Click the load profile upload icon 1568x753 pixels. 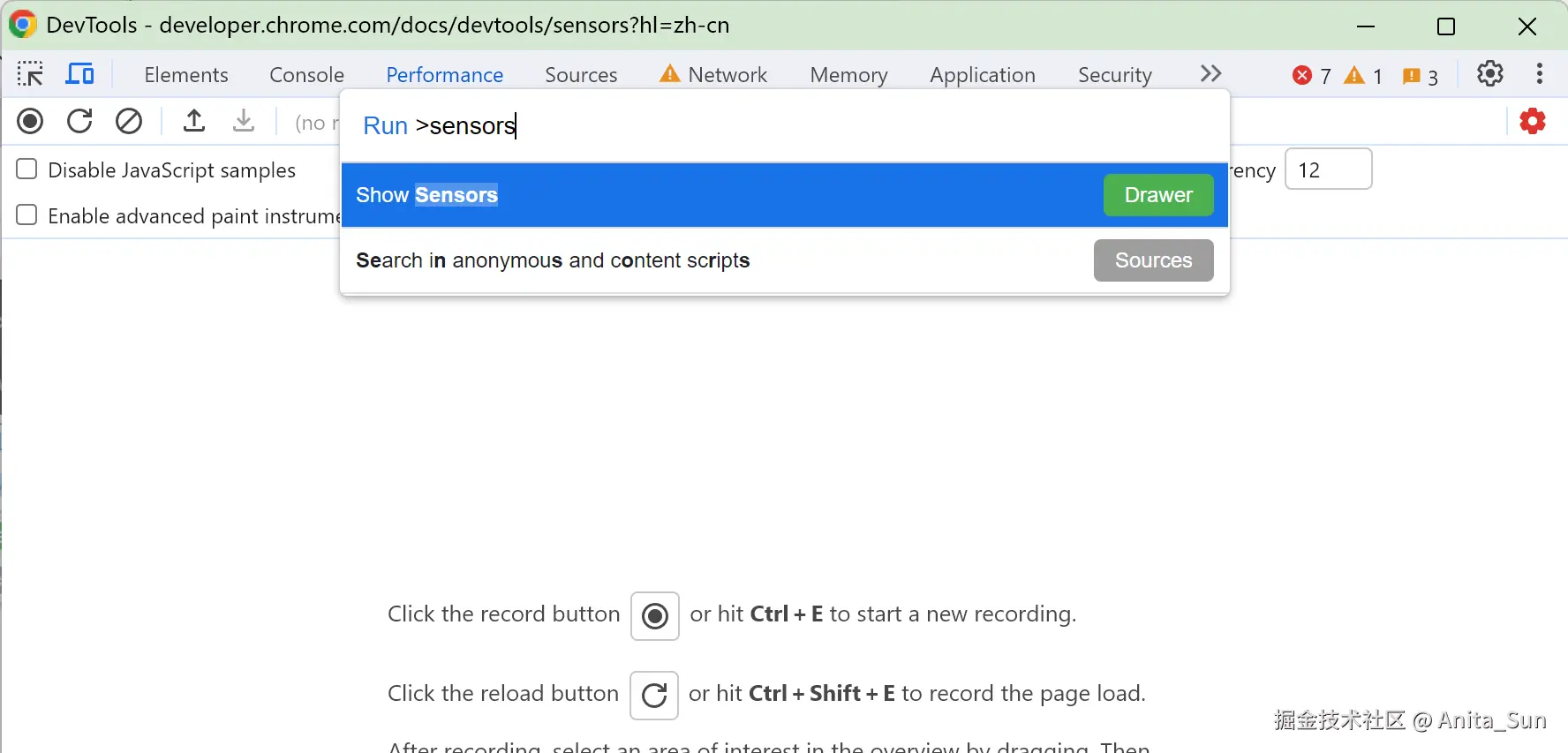click(x=194, y=121)
